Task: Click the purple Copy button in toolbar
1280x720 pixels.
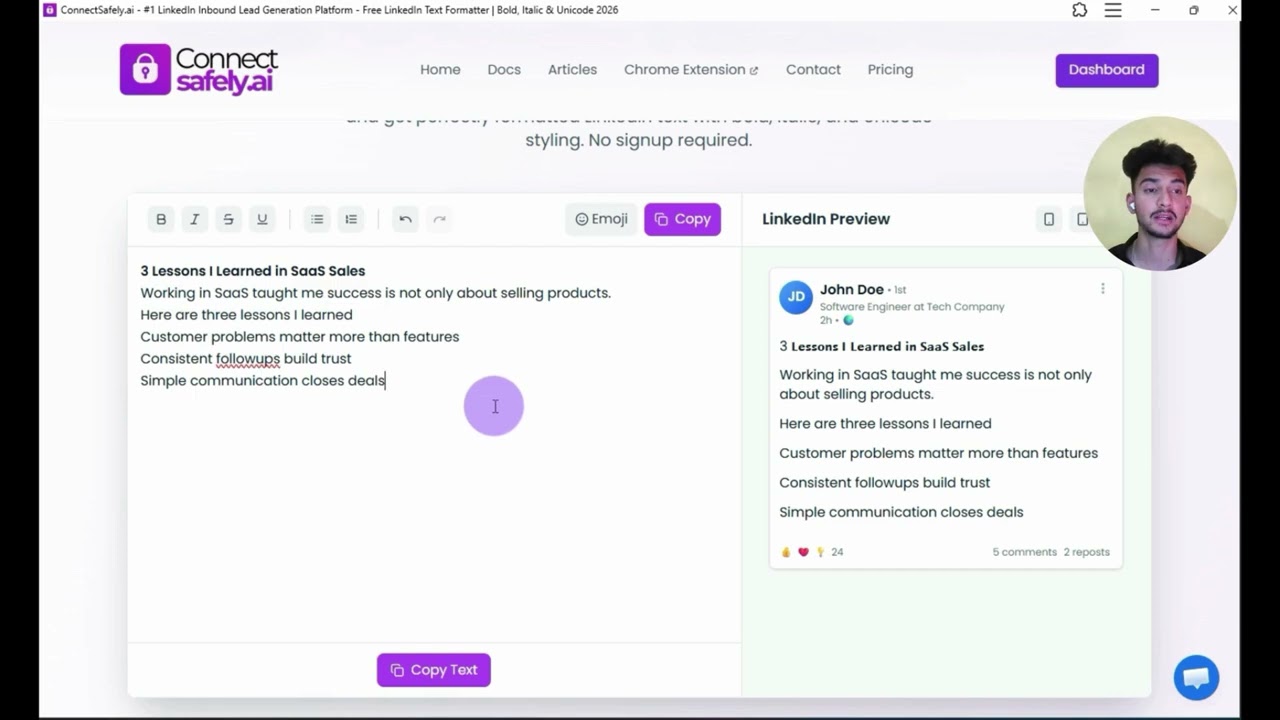Action: pyautogui.click(x=682, y=219)
